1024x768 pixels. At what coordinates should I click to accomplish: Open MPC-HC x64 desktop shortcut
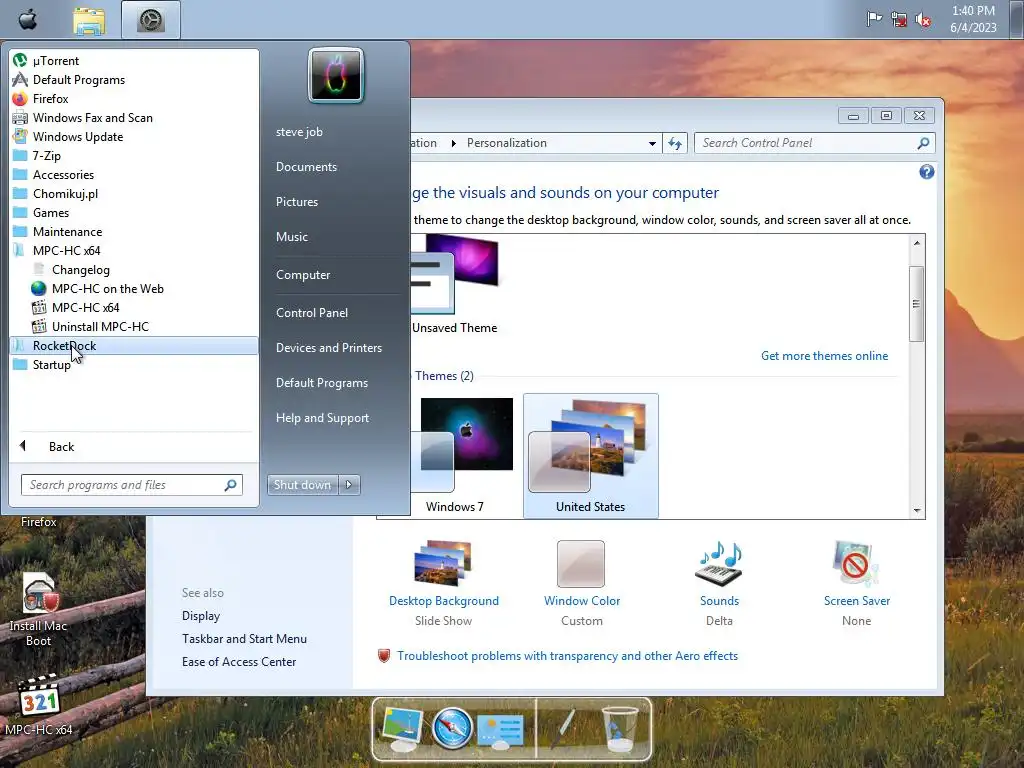point(39,705)
